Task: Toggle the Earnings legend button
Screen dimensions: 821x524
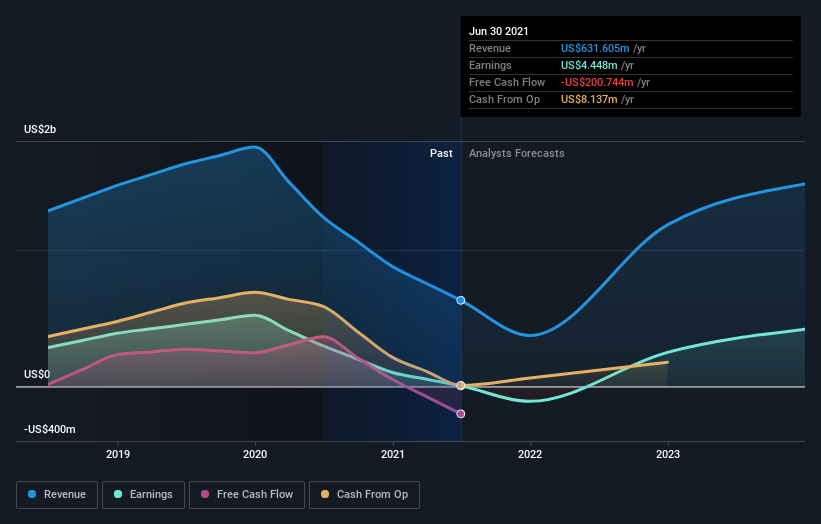Action: tap(143, 495)
